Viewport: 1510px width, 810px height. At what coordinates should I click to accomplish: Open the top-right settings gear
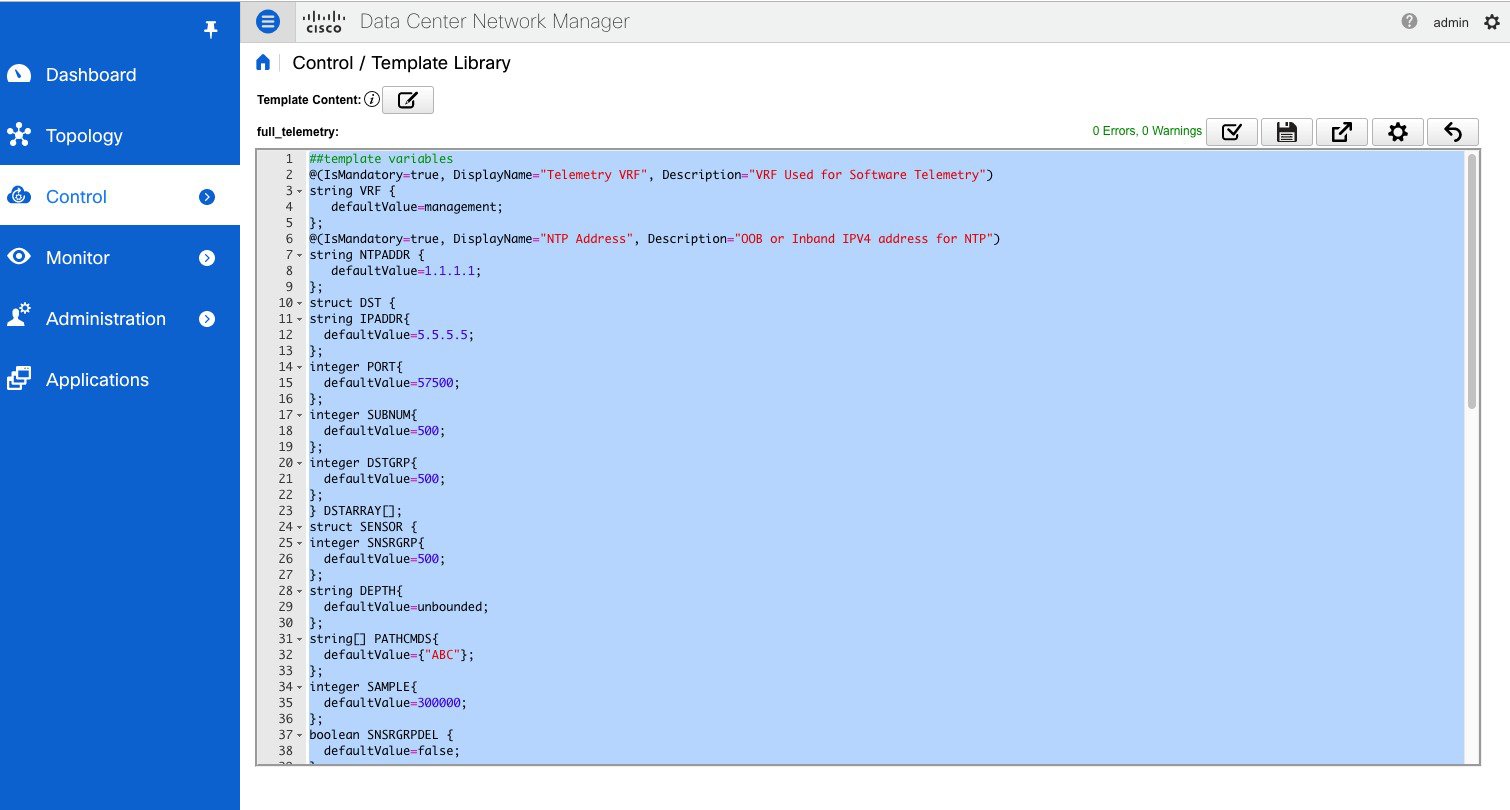pyautogui.click(x=1492, y=22)
